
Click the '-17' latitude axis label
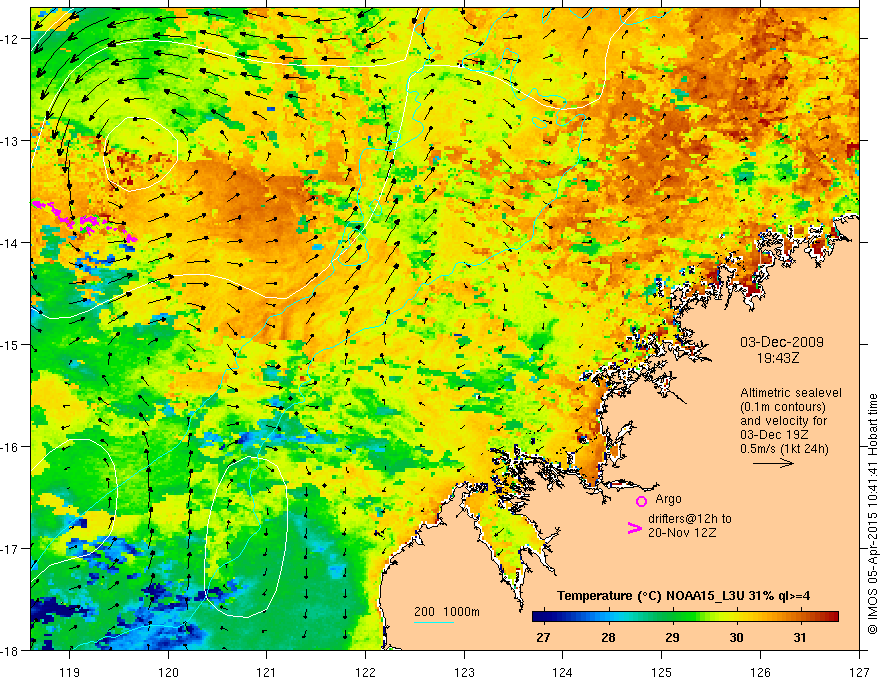[x=10, y=549]
